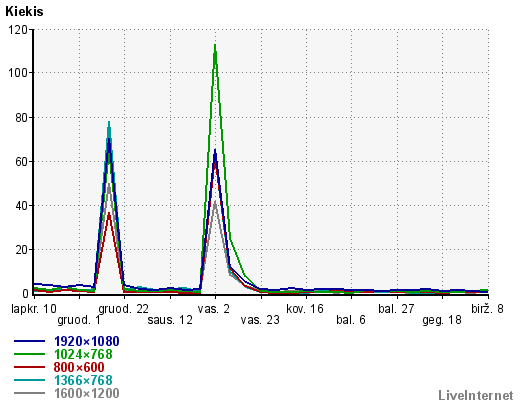Click the dark blue legend line swatch

pos(29,341)
